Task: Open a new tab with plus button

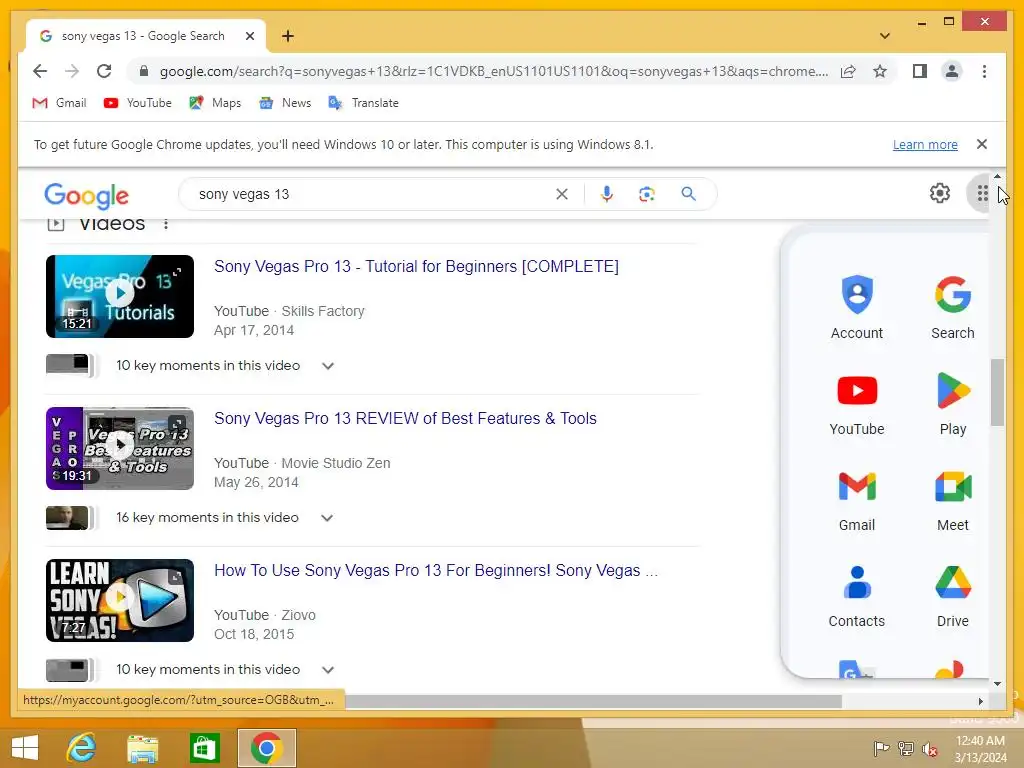Action: coord(287,36)
